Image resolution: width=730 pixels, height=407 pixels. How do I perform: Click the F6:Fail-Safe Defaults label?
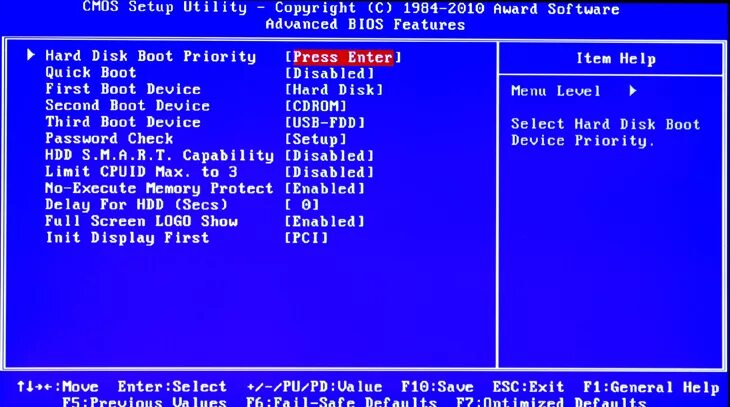click(341, 401)
